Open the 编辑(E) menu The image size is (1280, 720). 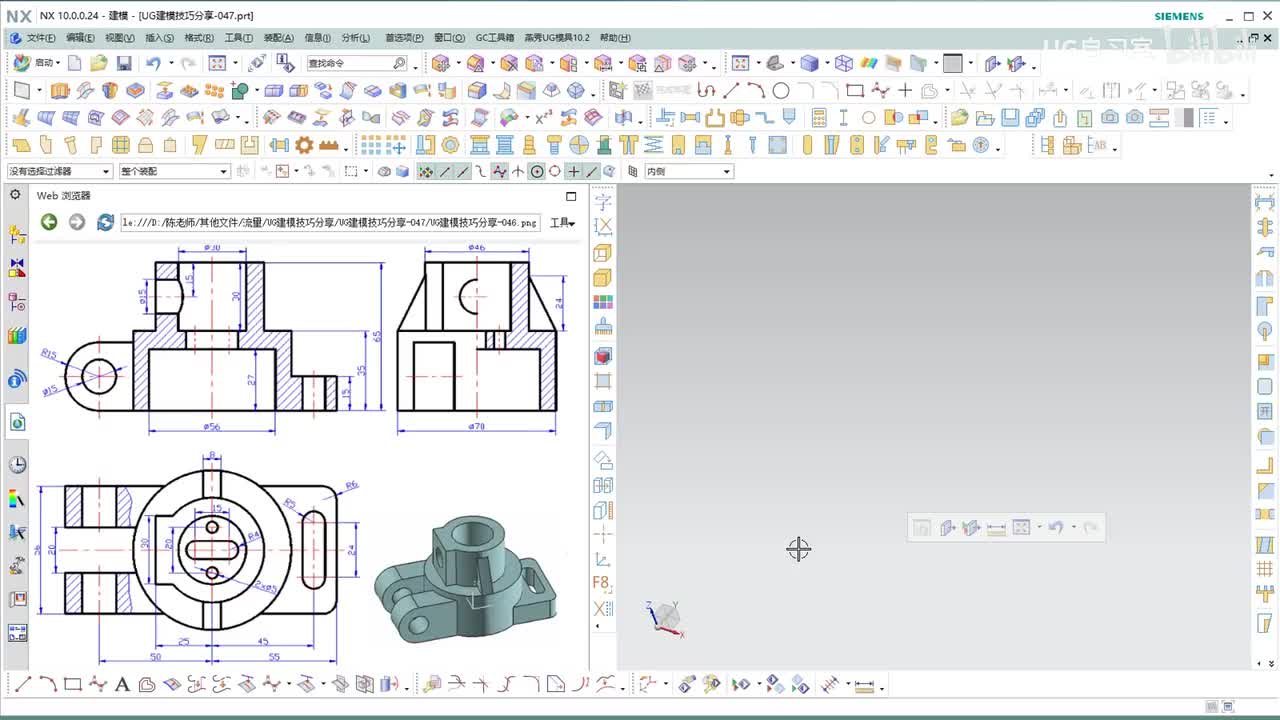[x=80, y=38]
